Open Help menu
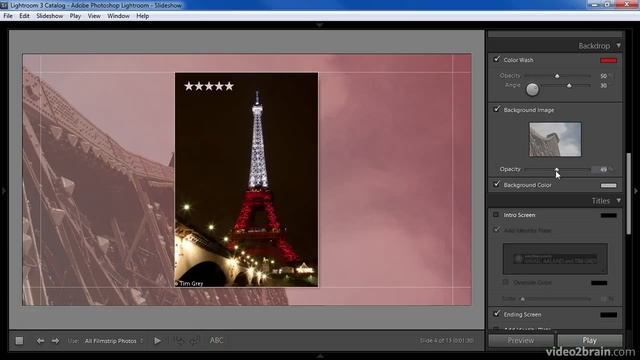Screen dimensions: 640x360 (x=142, y=16)
